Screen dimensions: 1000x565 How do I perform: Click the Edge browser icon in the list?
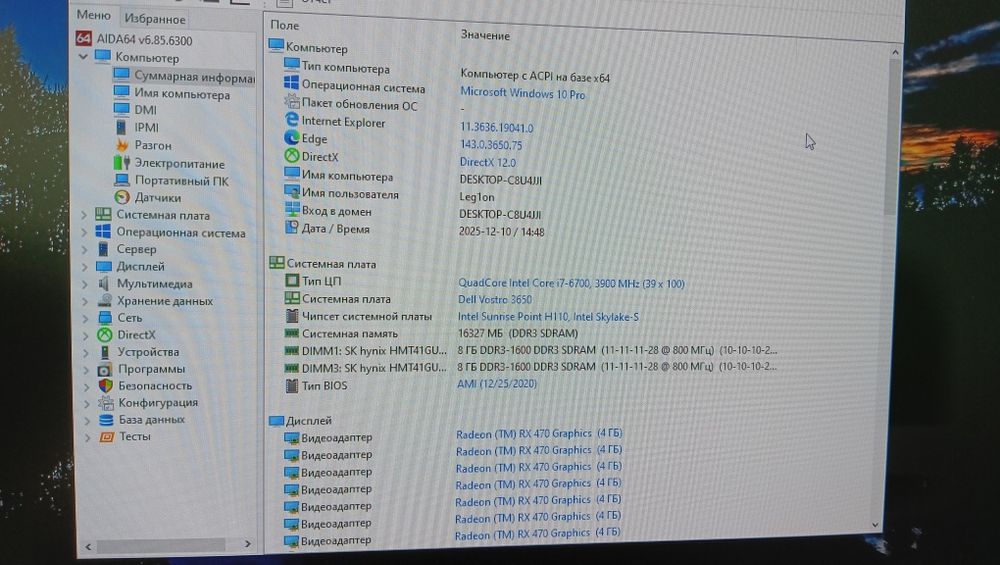(291, 138)
